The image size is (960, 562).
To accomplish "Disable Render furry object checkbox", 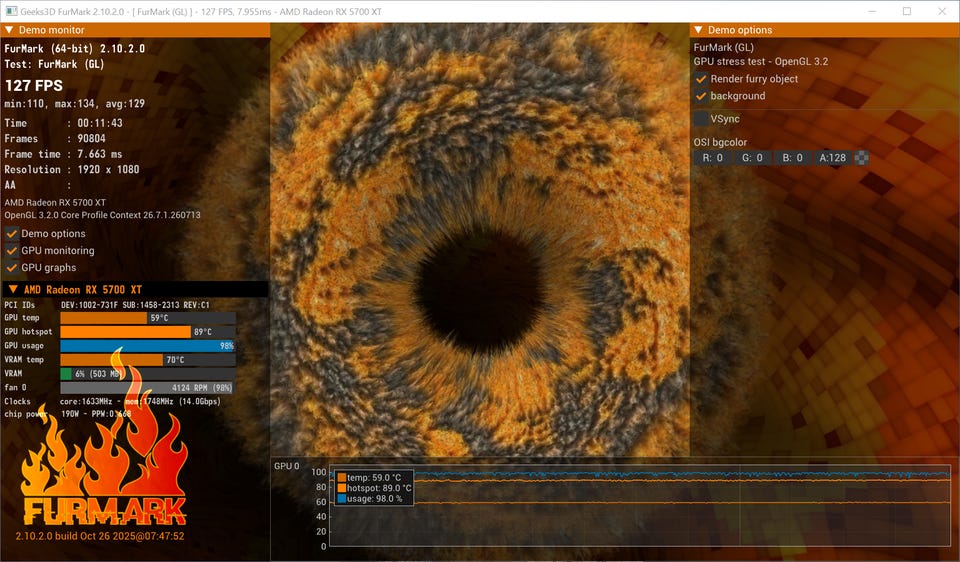I will [x=701, y=79].
